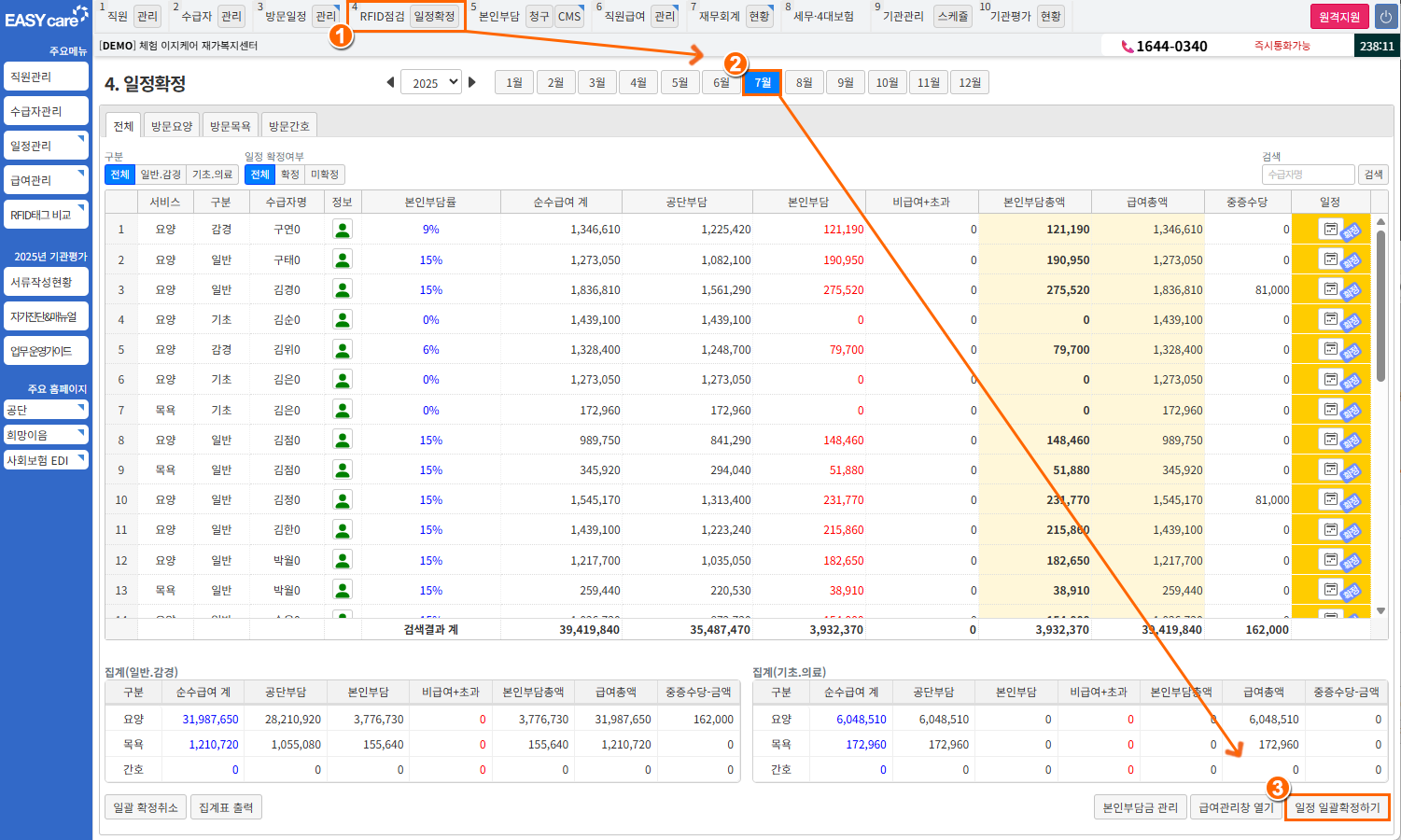Click 일정 일괄확정하기 button
Viewport: 1401px width, 840px height.
pos(1337,807)
